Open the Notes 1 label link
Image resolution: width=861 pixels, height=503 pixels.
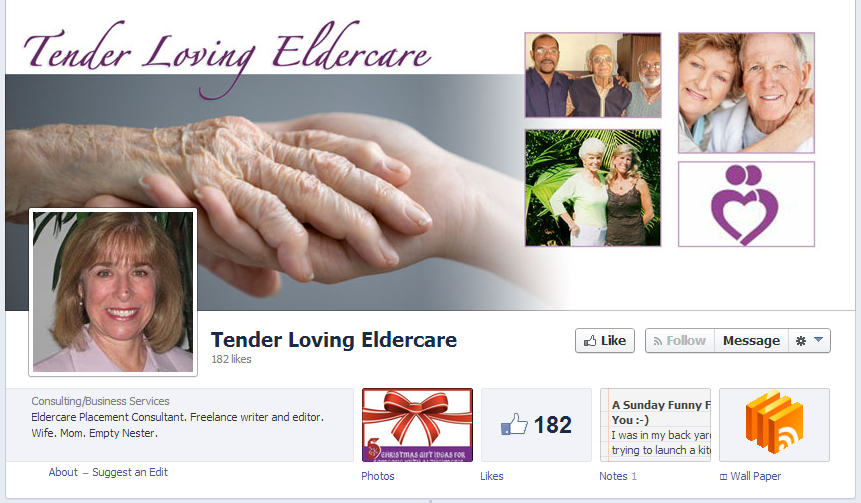[x=618, y=476]
